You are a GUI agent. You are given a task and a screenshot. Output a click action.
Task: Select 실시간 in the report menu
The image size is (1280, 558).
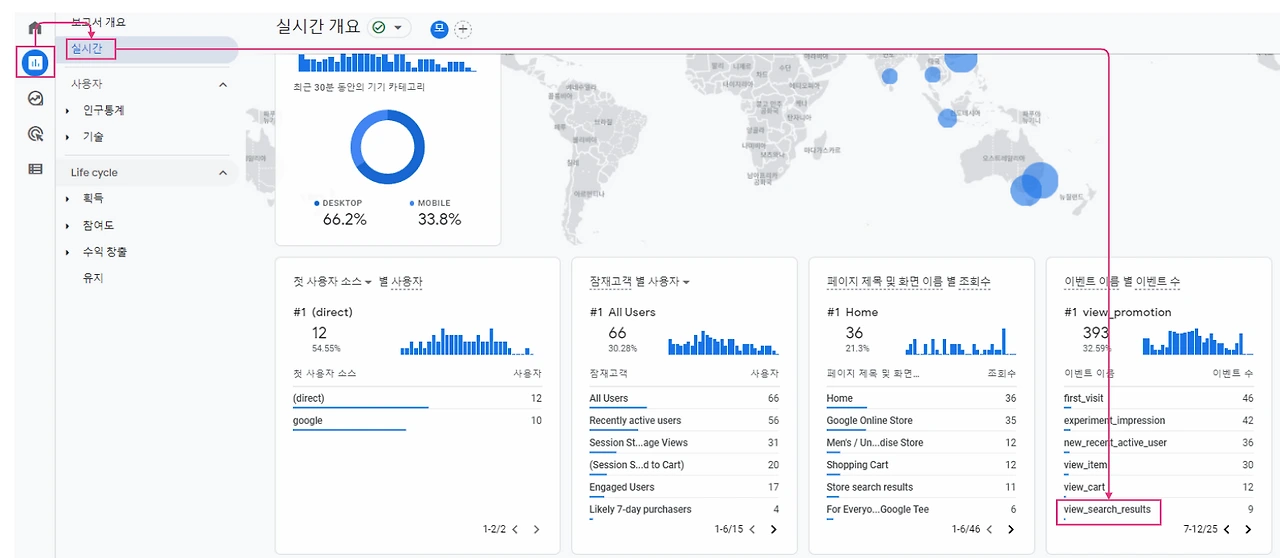tap(87, 48)
